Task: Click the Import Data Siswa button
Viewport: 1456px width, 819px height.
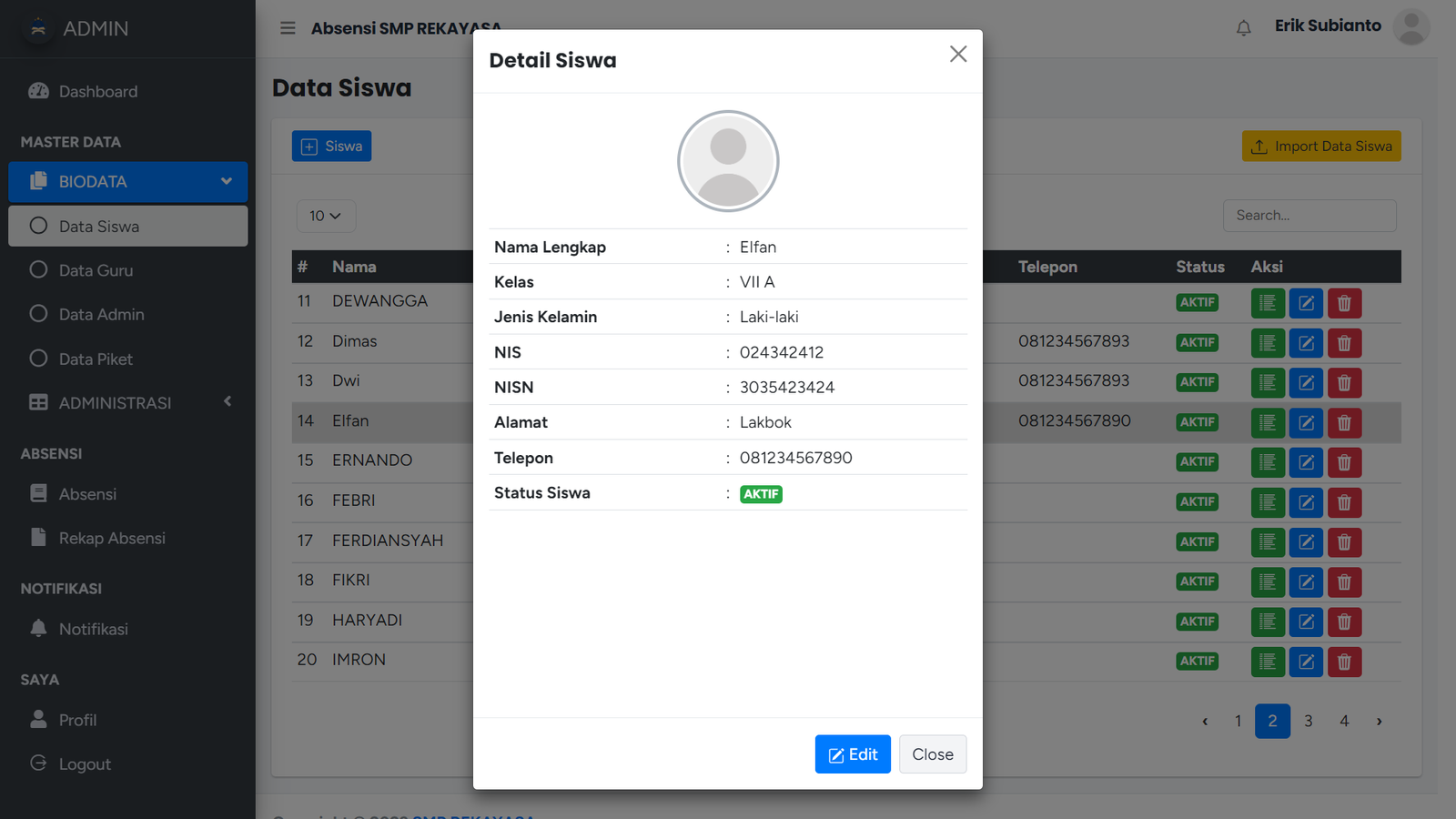Action: pyautogui.click(x=1320, y=147)
